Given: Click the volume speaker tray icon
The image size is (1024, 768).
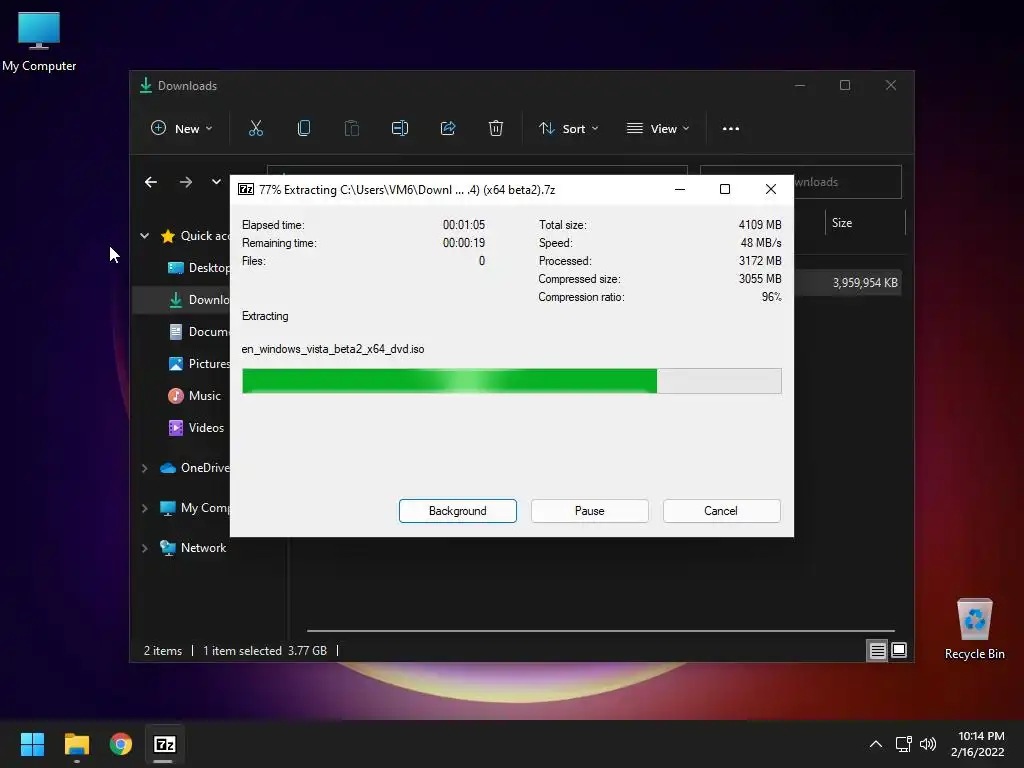Looking at the screenshot, I should [928, 744].
